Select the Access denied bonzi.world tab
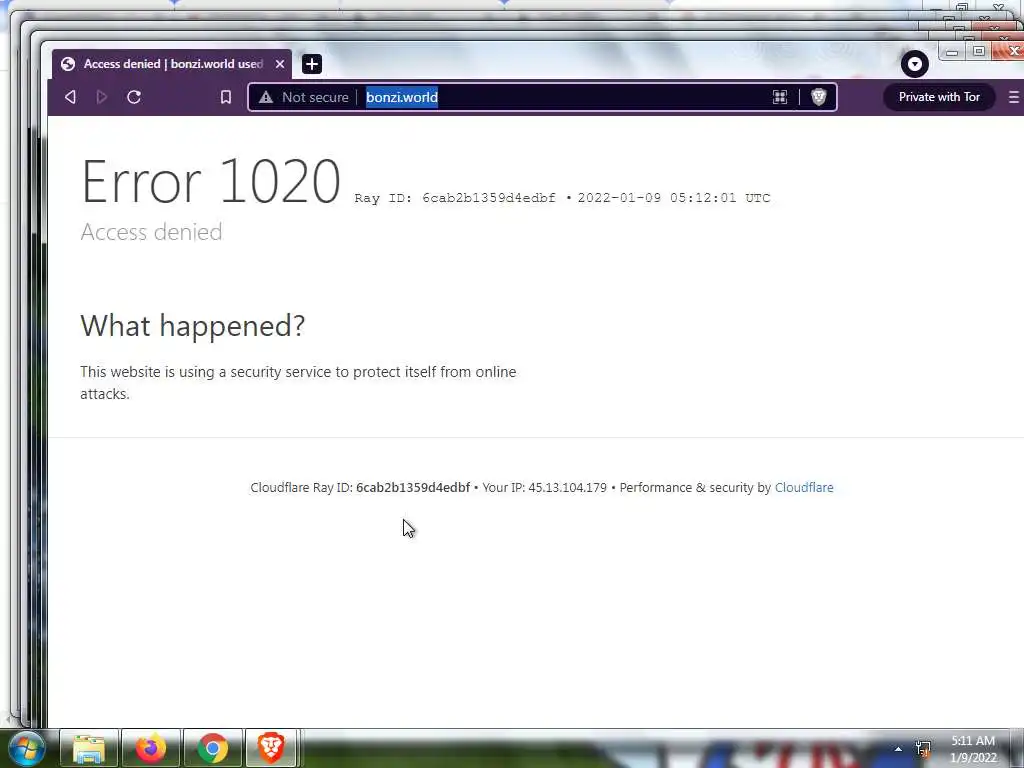This screenshot has width=1024, height=768. (x=172, y=64)
